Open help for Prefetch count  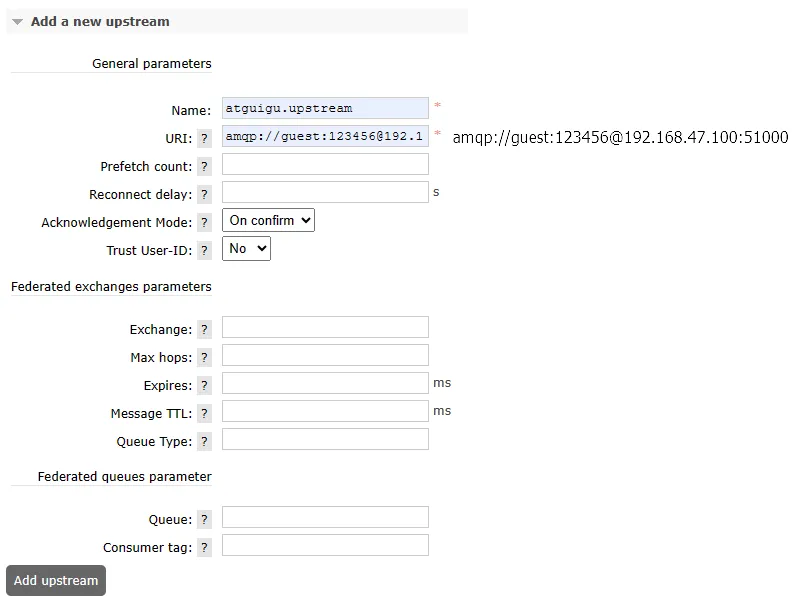click(204, 167)
